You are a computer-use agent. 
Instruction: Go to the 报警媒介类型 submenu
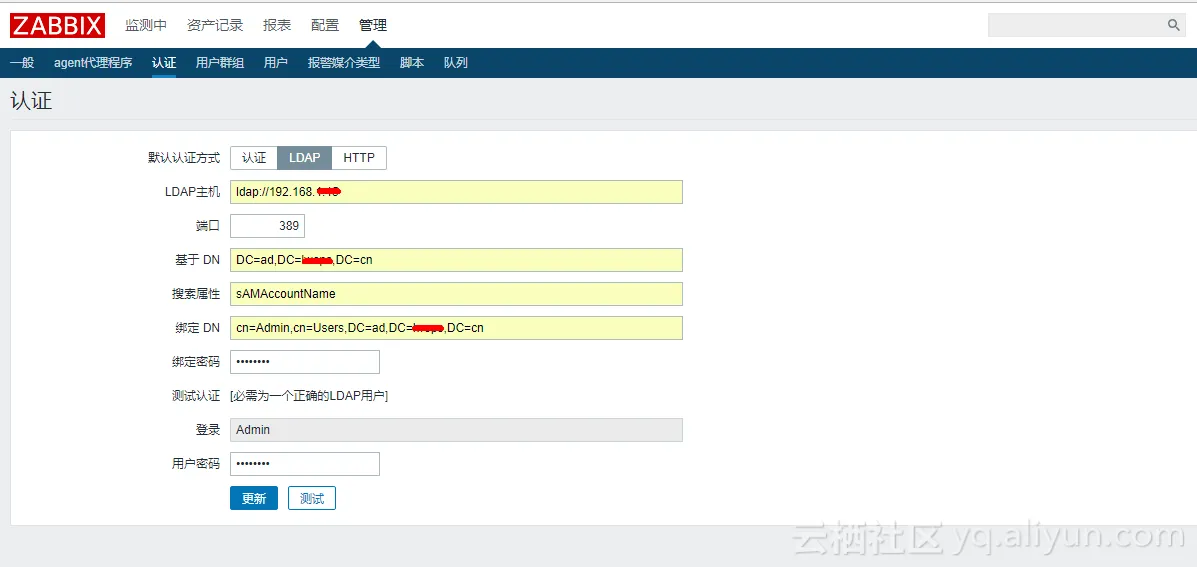344,63
